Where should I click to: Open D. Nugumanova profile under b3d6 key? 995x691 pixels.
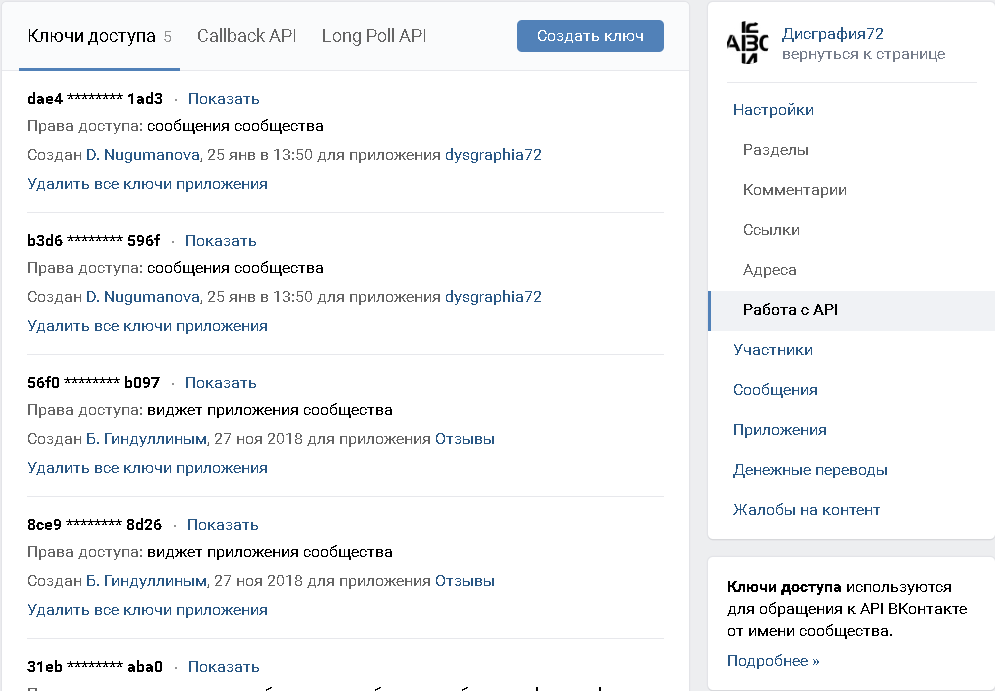coord(143,297)
